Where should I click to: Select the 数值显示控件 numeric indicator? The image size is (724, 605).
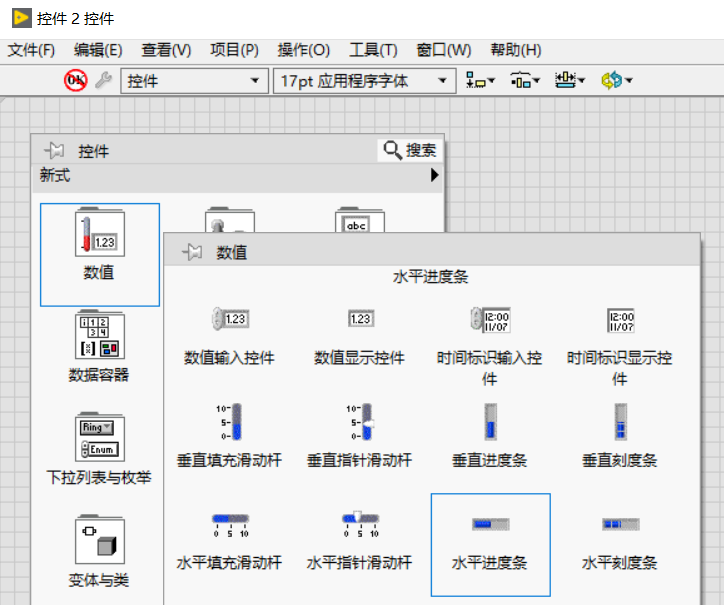pos(360,337)
